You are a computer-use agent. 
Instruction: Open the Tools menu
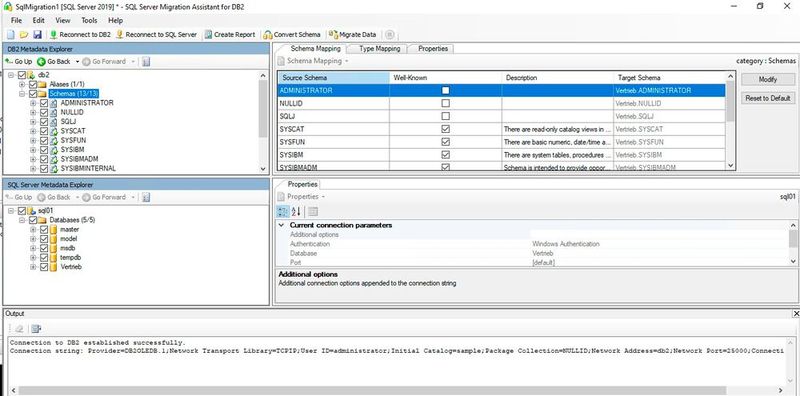pos(89,20)
